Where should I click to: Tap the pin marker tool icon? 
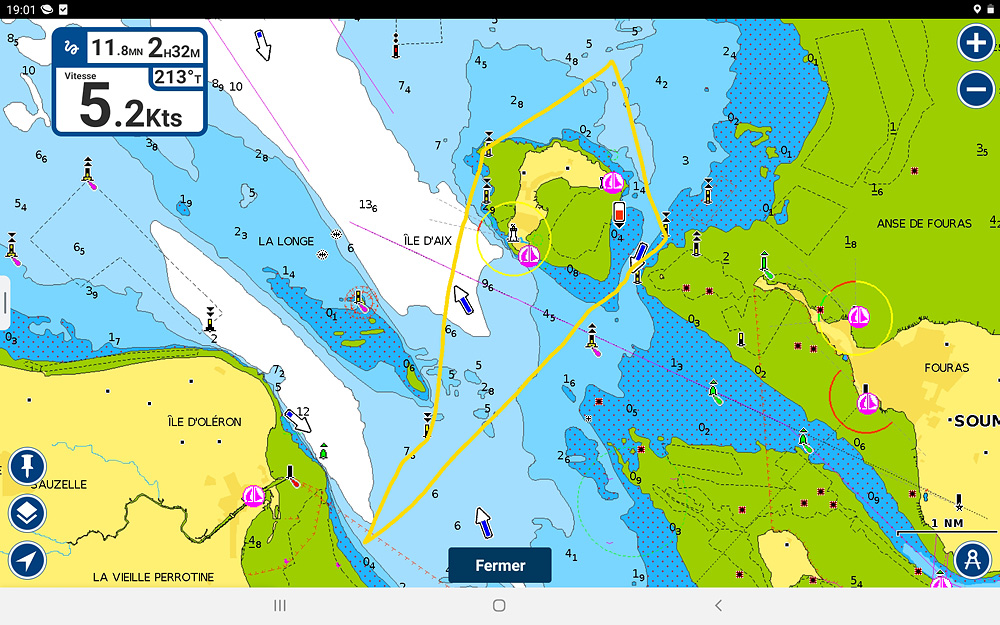pyautogui.click(x=27, y=466)
